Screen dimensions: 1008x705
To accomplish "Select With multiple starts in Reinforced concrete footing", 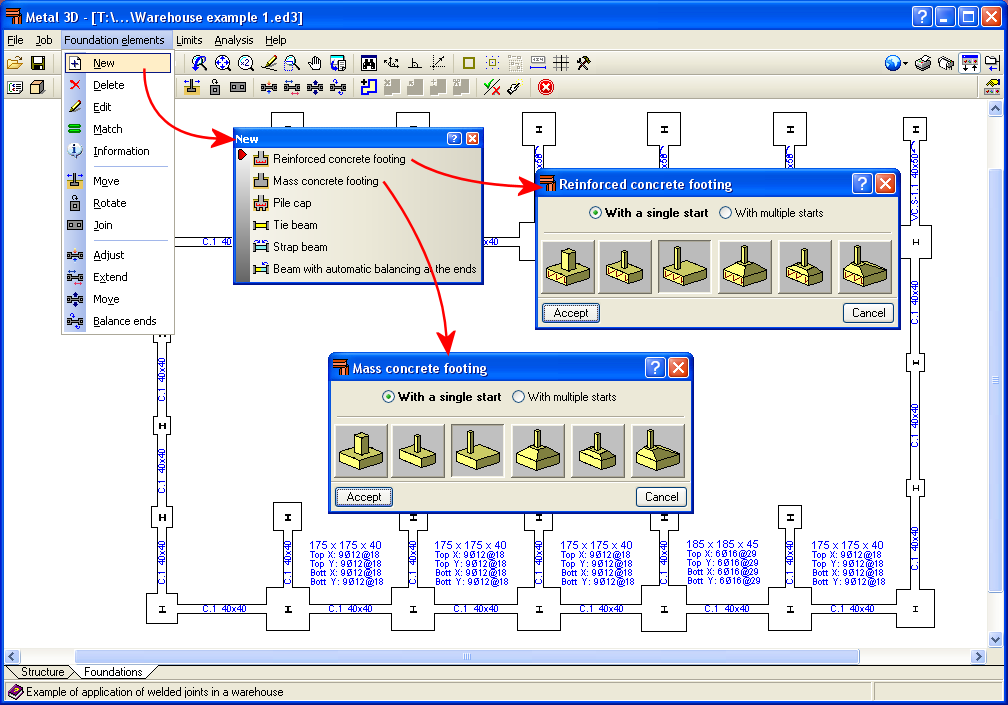I will click(771, 213).
